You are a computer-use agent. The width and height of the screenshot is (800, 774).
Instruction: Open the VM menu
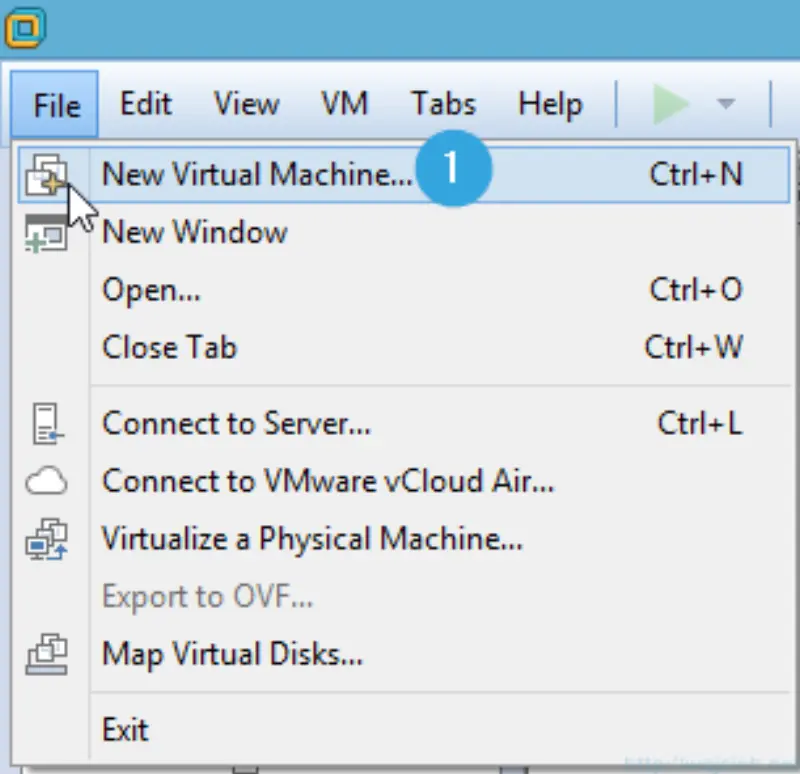(344, 103)
